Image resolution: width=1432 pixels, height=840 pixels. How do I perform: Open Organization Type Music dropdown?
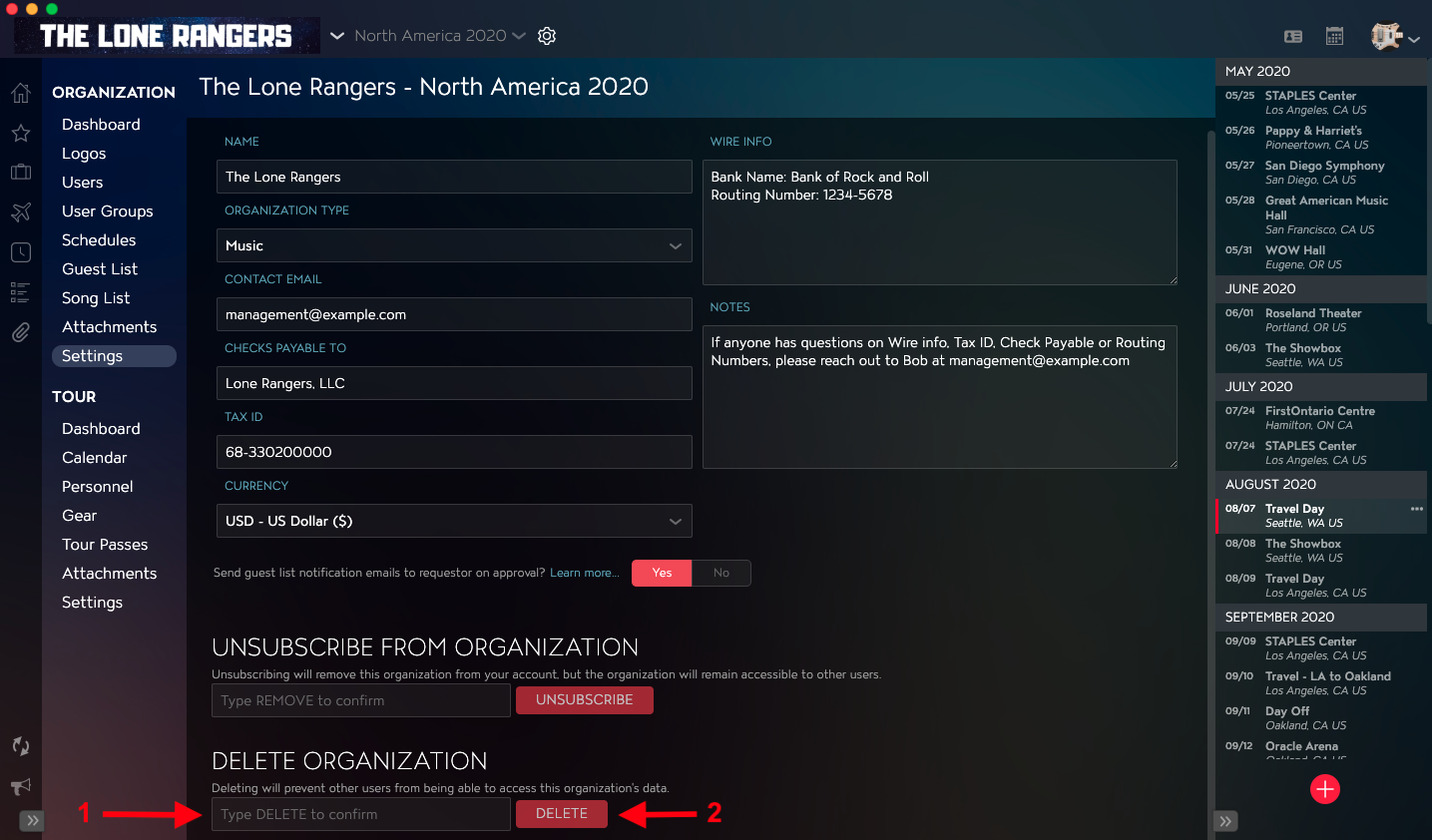click(x=454, y=245)
